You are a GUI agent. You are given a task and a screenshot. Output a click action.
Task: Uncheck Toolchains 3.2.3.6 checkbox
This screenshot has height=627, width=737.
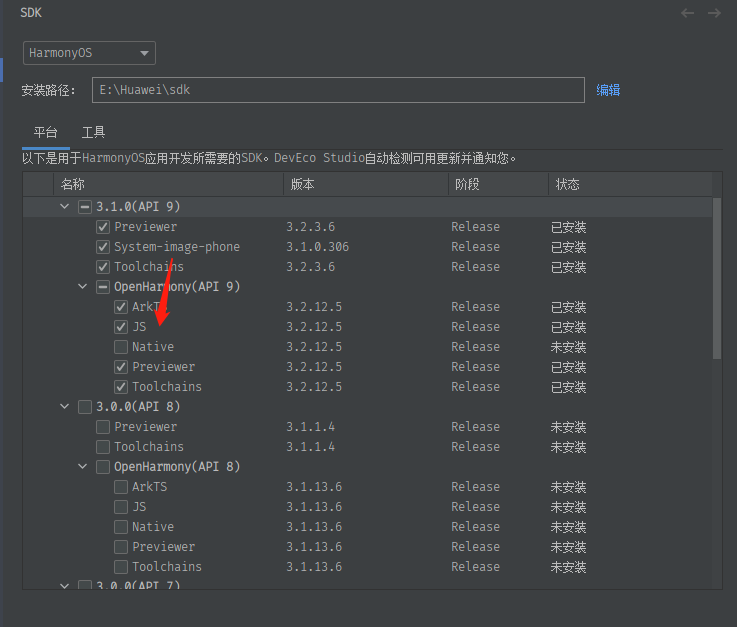coord(103,267)
